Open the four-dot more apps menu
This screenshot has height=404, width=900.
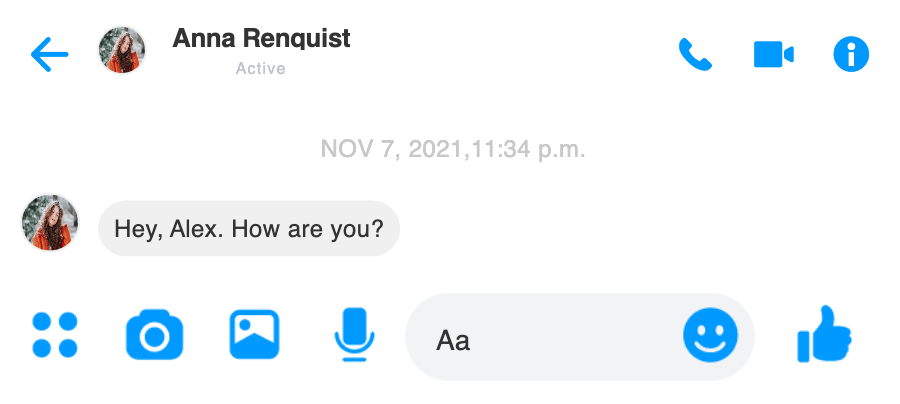[x=55, y=335]
